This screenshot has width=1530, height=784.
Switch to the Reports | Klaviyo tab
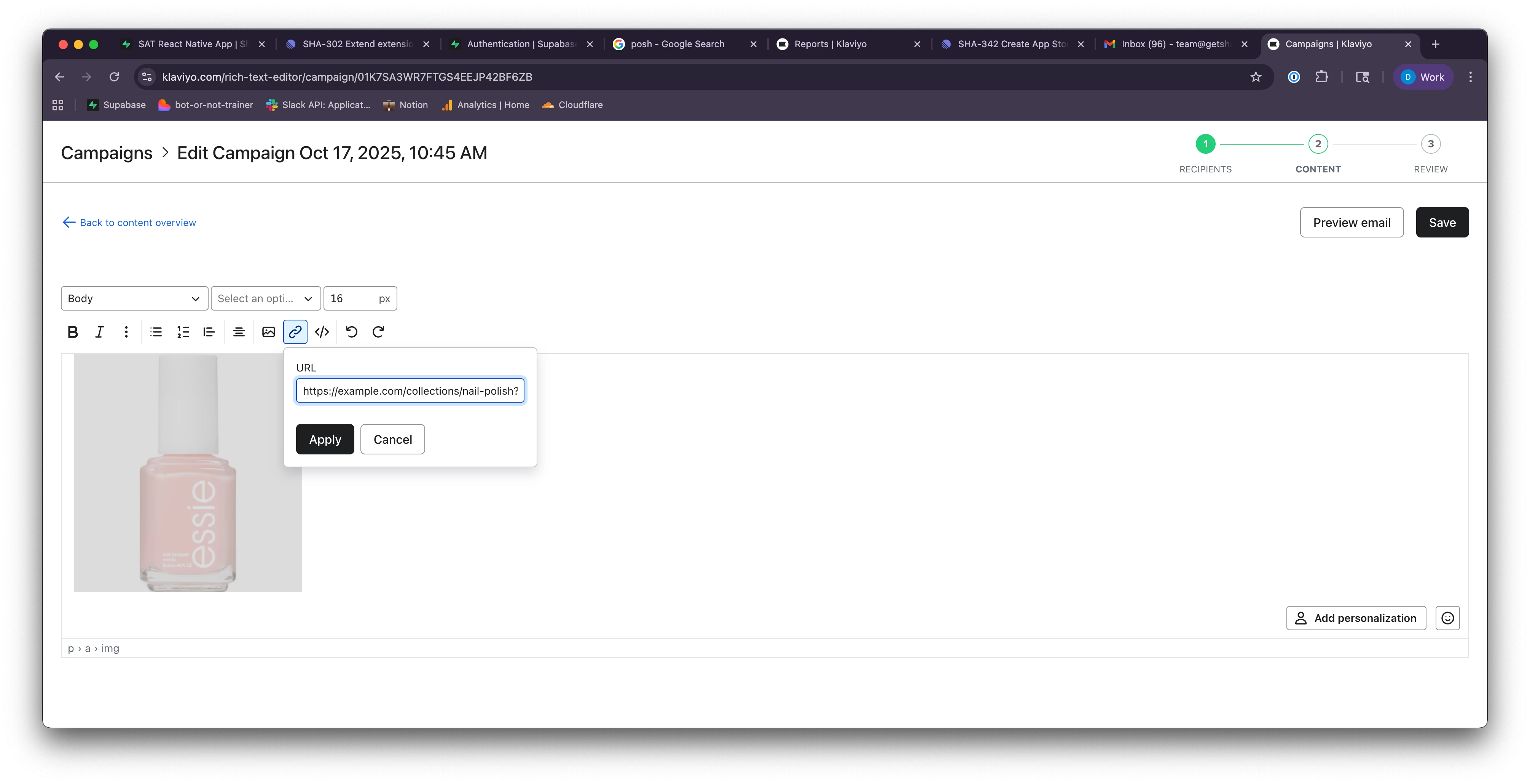pyautogui.click(x=830, y=44)
